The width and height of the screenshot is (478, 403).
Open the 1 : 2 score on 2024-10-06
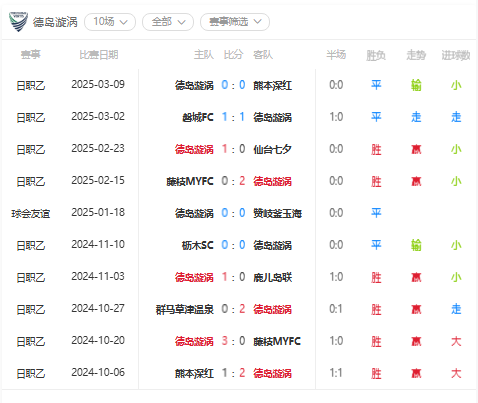(233, 373)
